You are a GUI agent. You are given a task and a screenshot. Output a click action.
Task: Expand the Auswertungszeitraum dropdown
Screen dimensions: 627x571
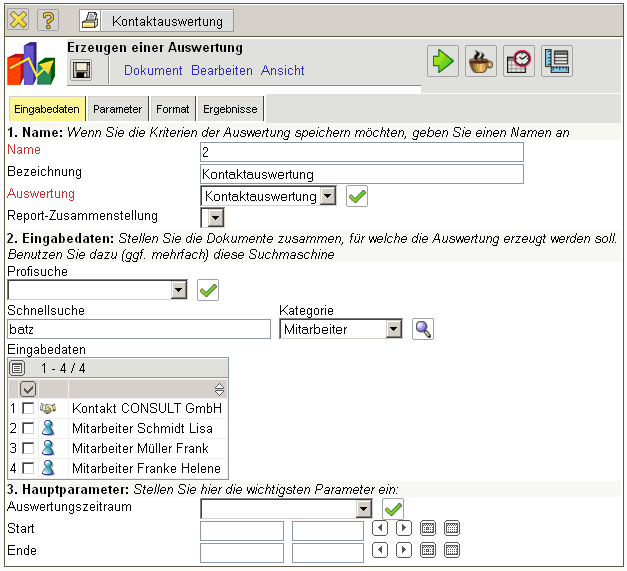click(x=363, y=509)
